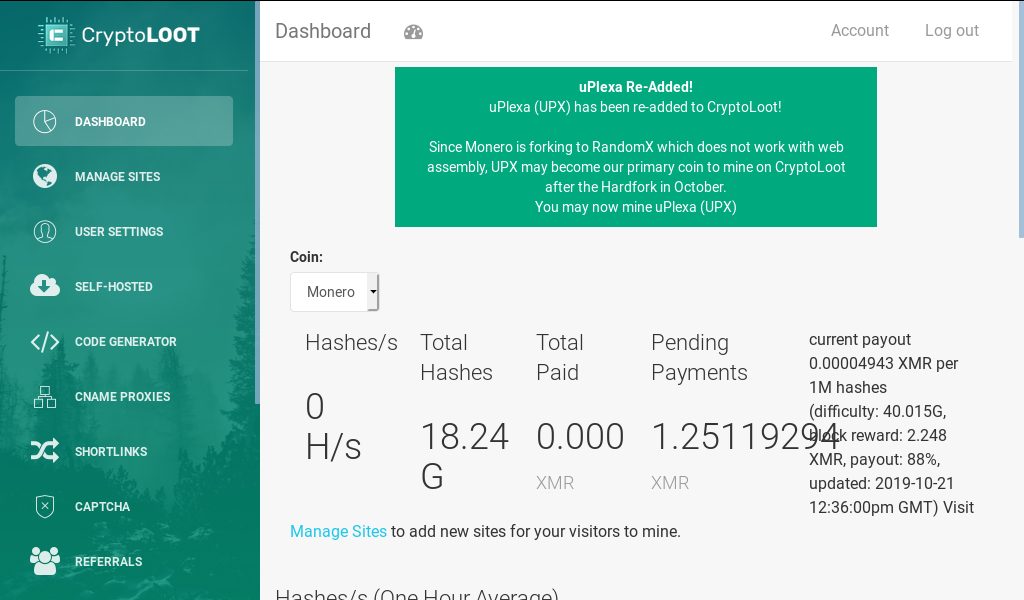Open Code Generator sidebar entry
Viewport: 1024px width, 600px height.
pos(124,341)
